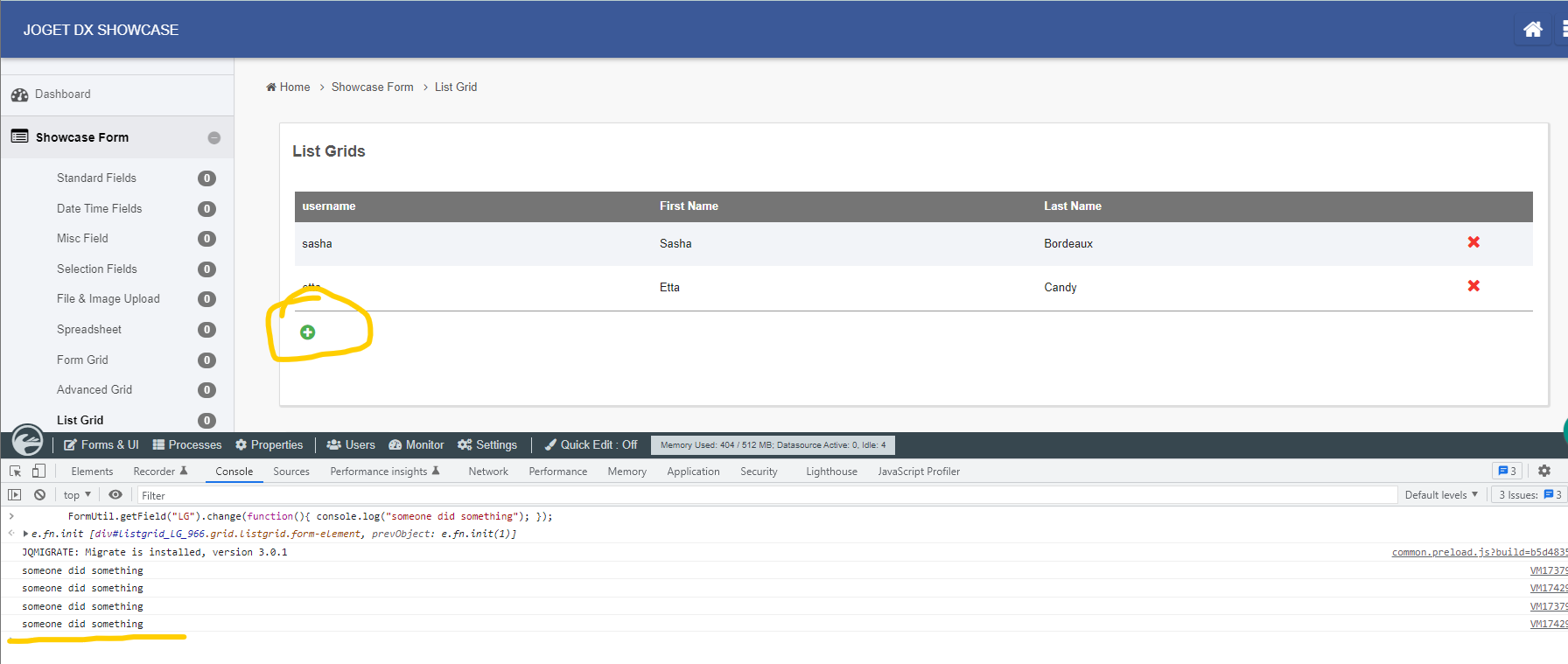This screenshot has height=664, width=1568.
Task: Clear the console with the ban icon
Action: [x=40, y=495]
